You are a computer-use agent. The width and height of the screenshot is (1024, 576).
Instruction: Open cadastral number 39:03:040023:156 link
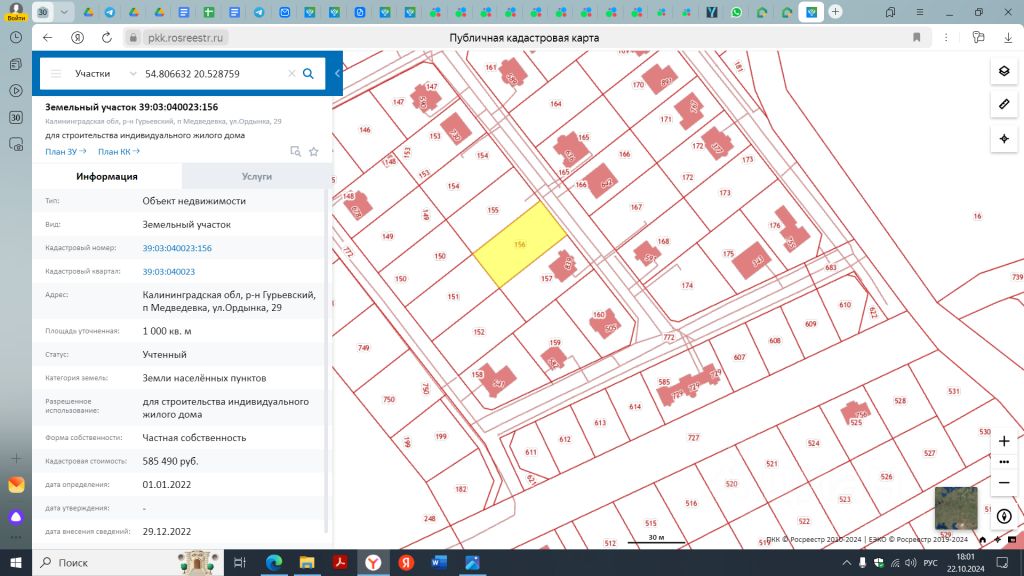[x=177, y=248]
